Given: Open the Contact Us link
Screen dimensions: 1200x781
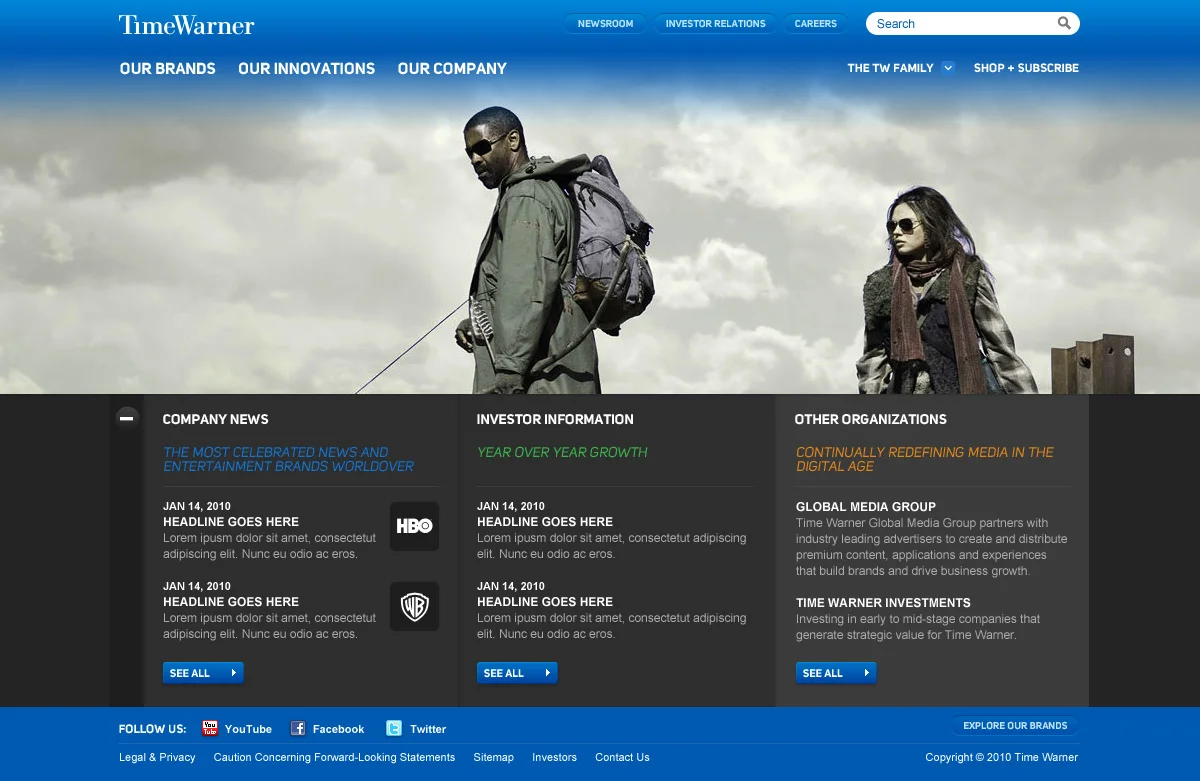Looking at the screenshot, I should [x=622, y=757].
